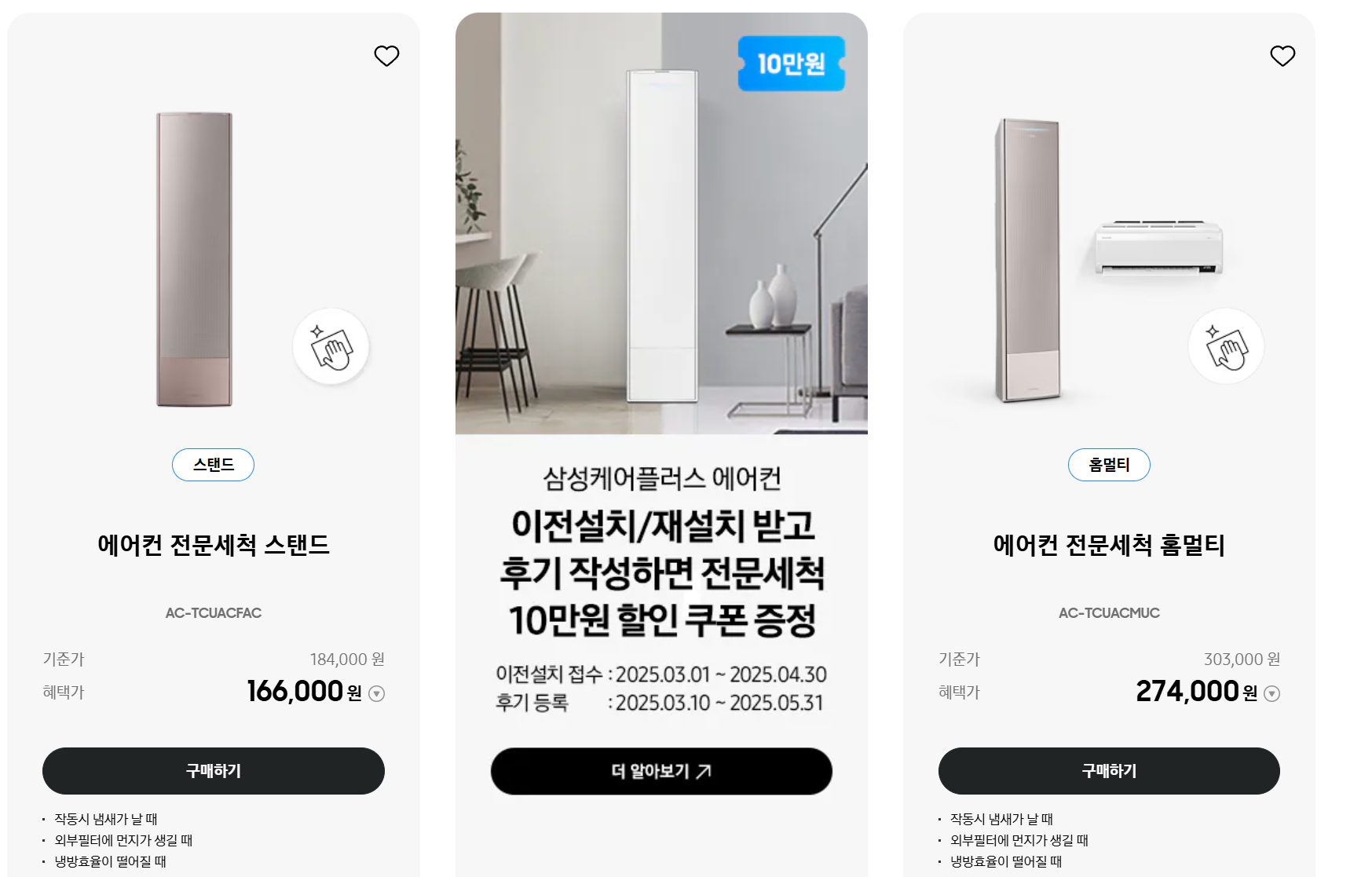Screen dimensions: 1372x877
Task: Open the white air conditioner promo banner image
Action: point(661,224)
